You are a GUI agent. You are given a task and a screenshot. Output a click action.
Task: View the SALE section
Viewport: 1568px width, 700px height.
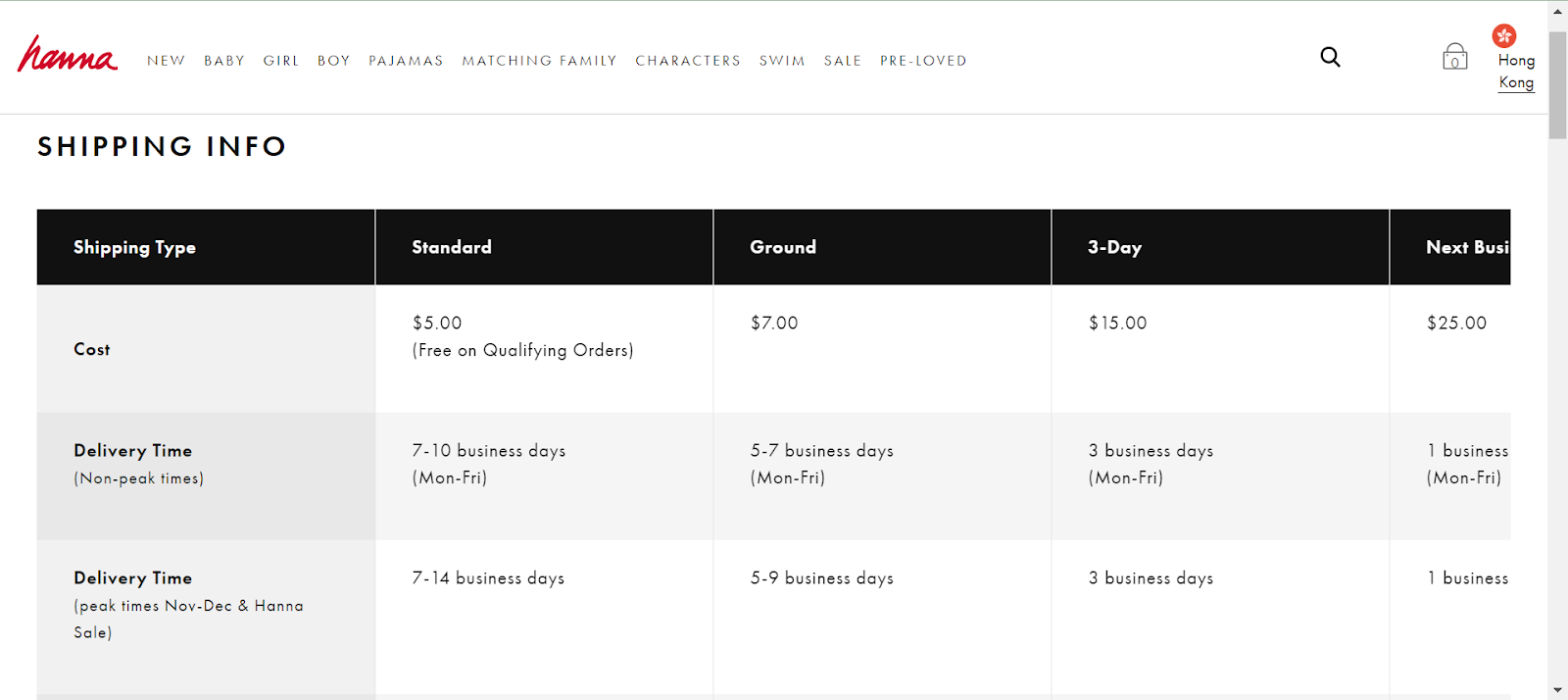click(x=843, y=61)
